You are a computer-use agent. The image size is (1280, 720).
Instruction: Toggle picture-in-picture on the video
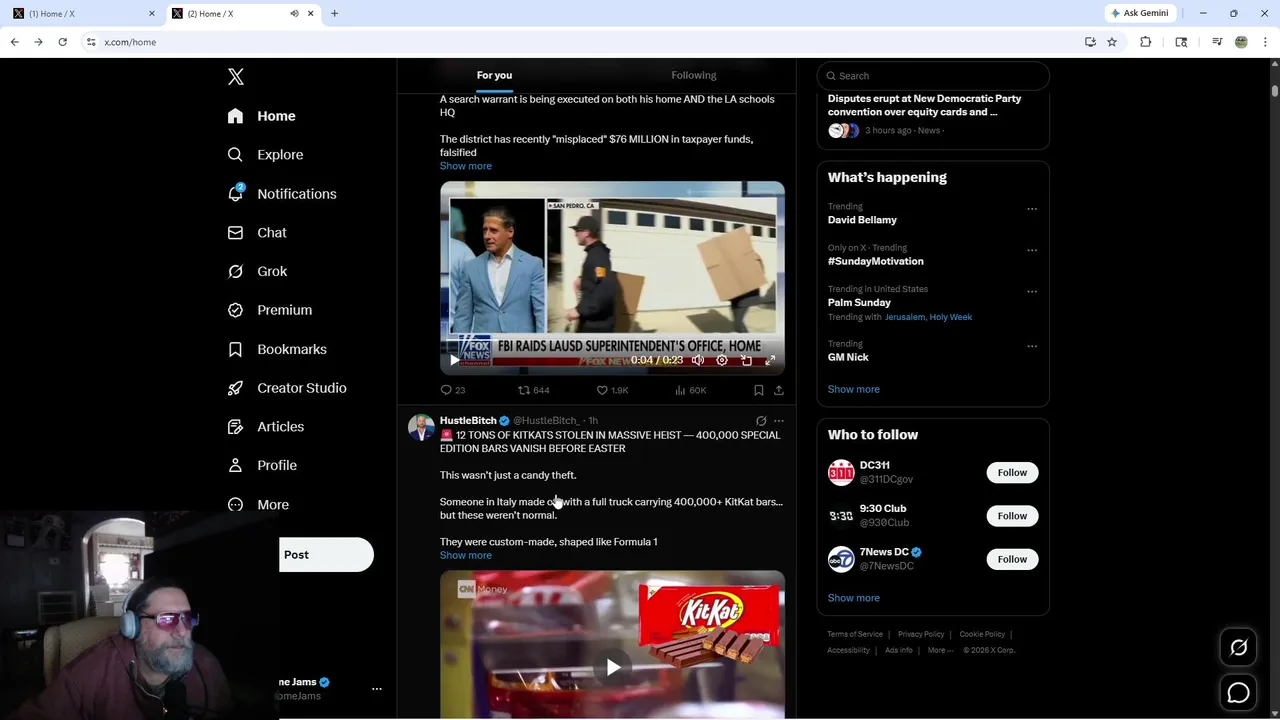(746, 360)
